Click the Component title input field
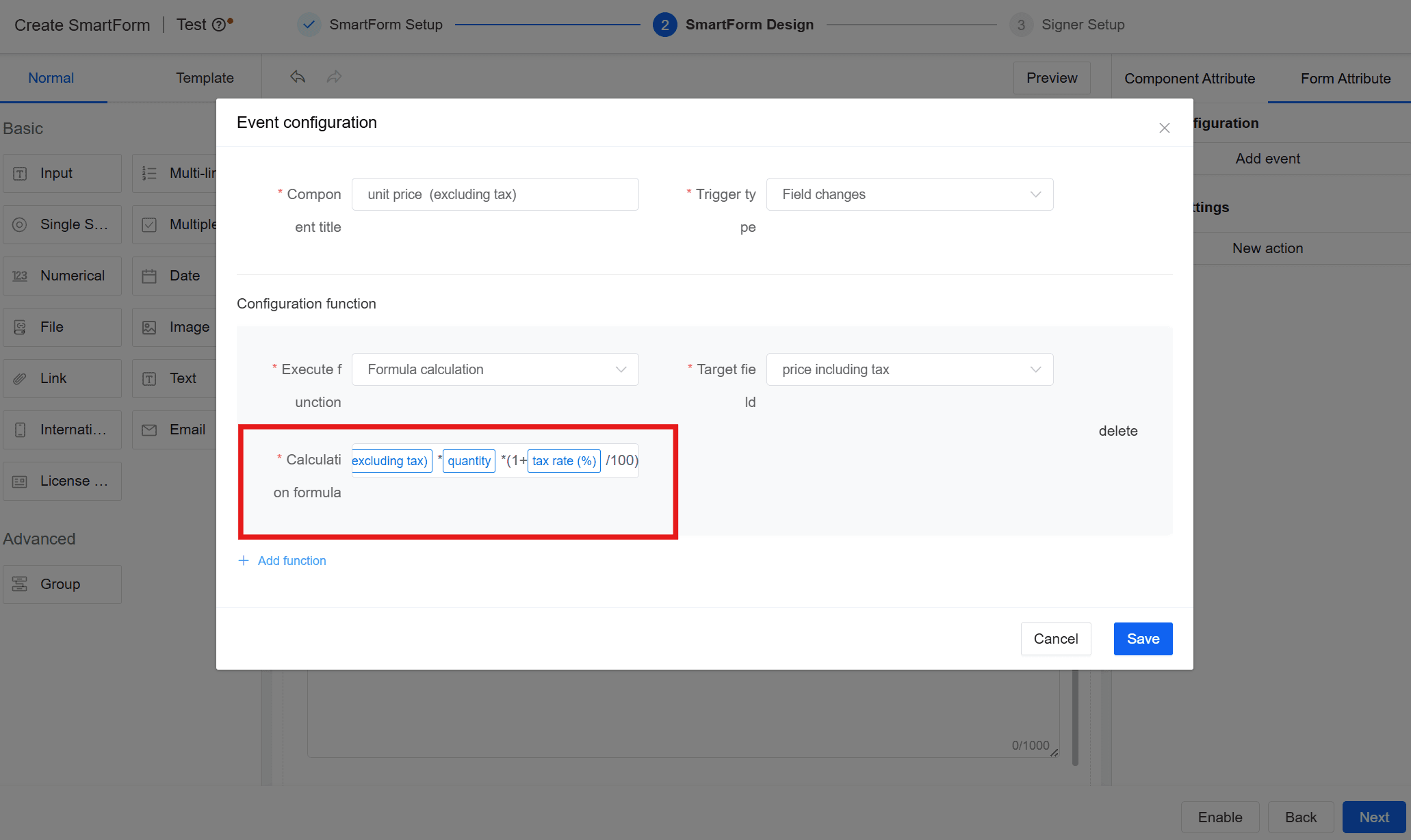 (x=495, y=194)
